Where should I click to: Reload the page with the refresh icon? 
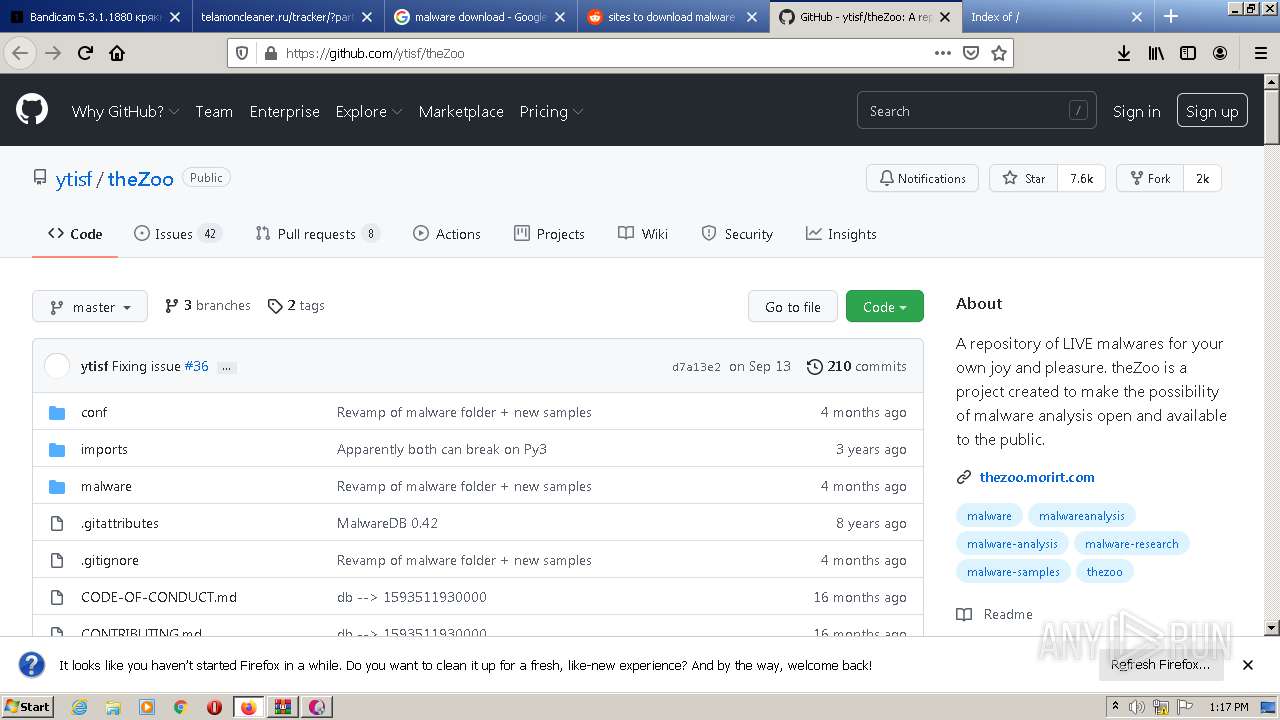click(x=85, y=53)
